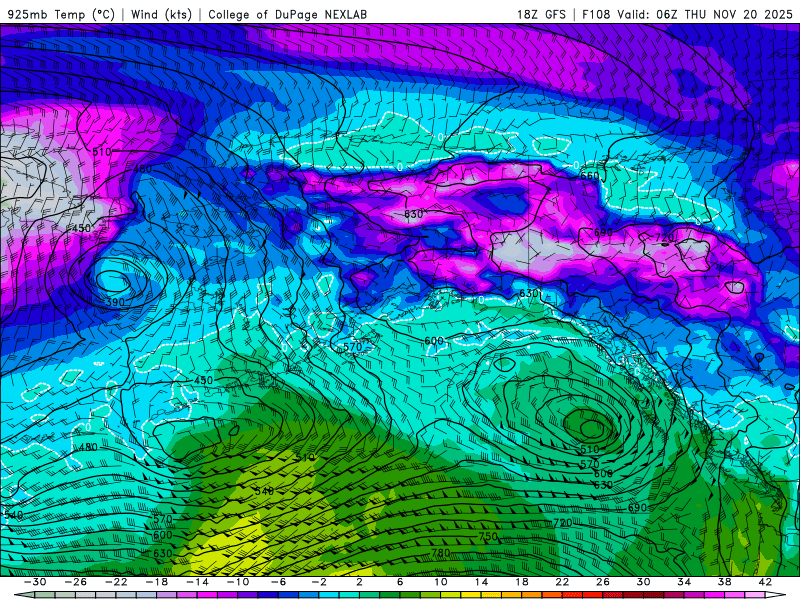Click the positive 26 scale label
Screen dimensions: 800x600
pyautogui.click(x=603, y=582)
